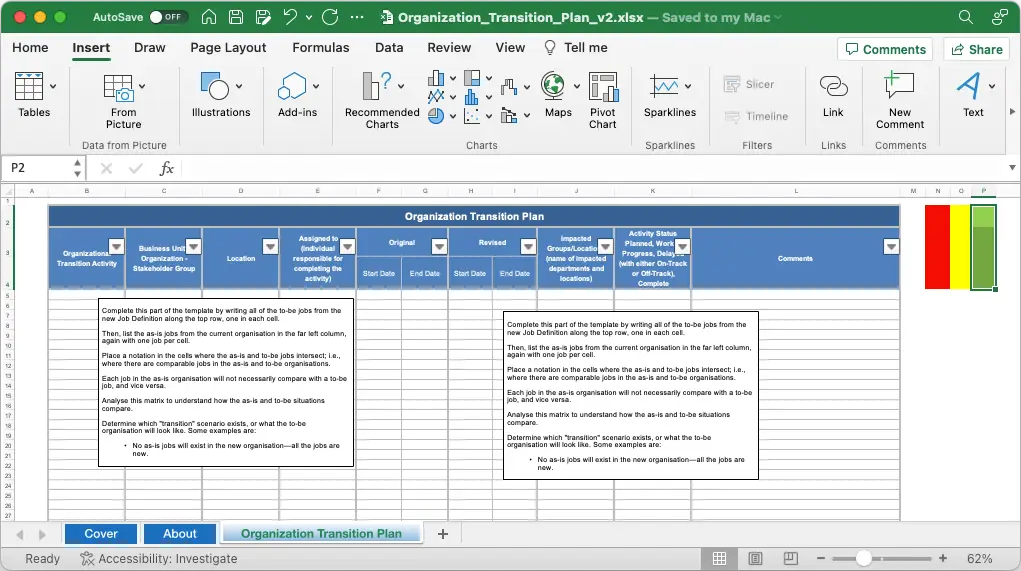Select the red color cell

(937, 247)
